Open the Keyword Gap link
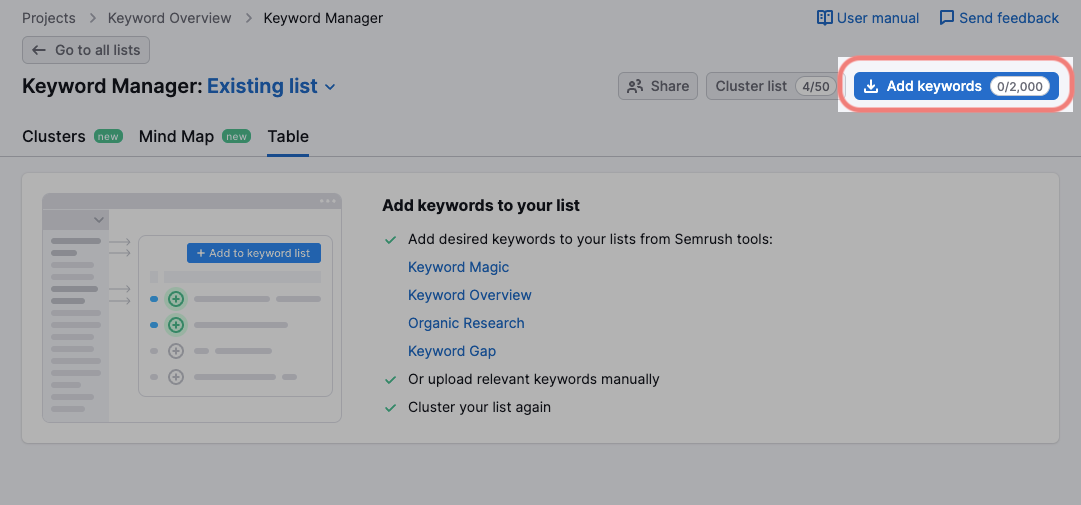This screenshot has width=1081, height=505. click(452, 351)
